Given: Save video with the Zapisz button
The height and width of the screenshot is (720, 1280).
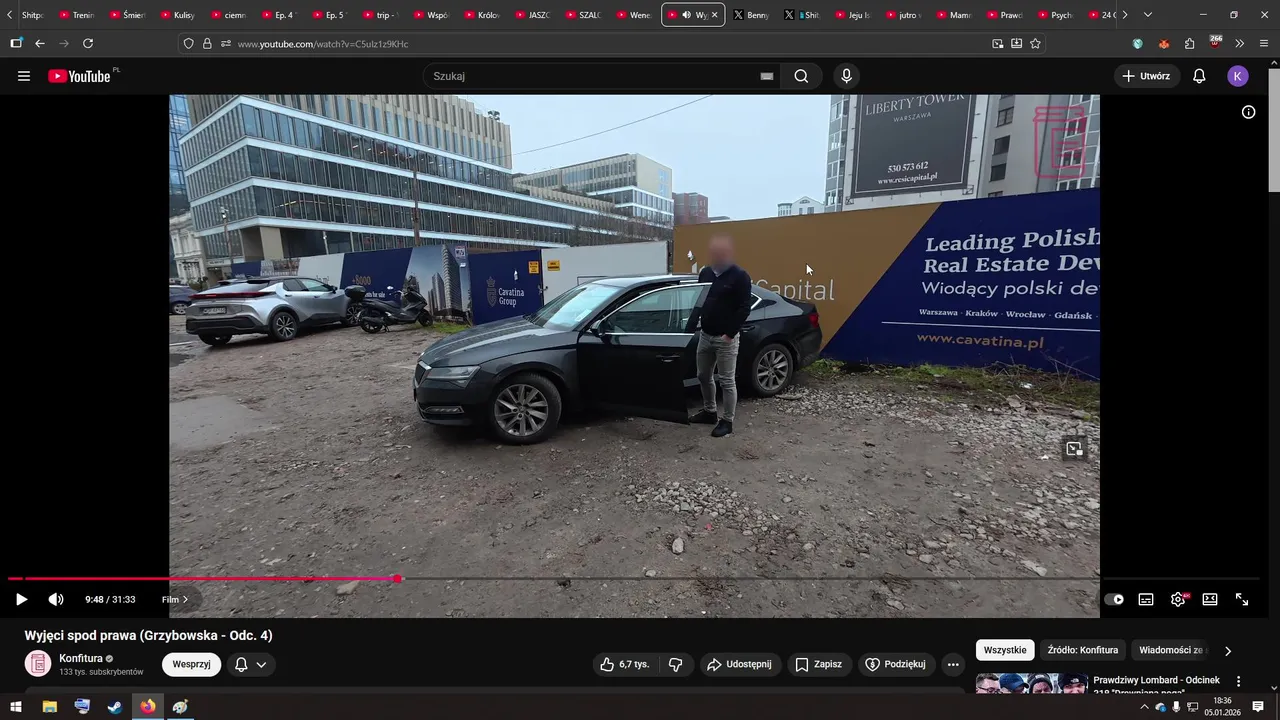Looking at the screenshot, I should tap(818, 664).
